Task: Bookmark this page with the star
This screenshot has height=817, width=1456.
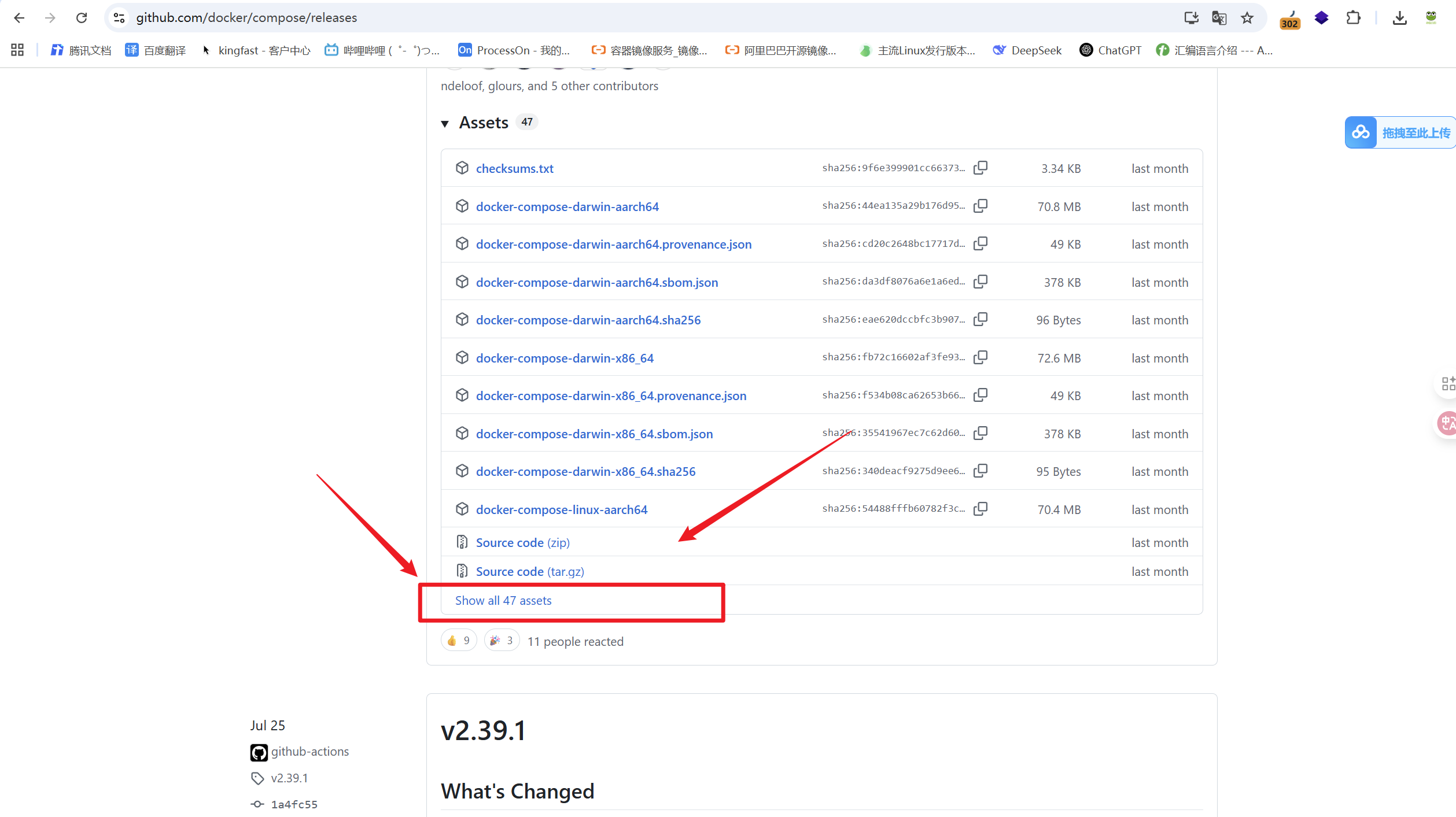Action: click(x=1247, y=18)
